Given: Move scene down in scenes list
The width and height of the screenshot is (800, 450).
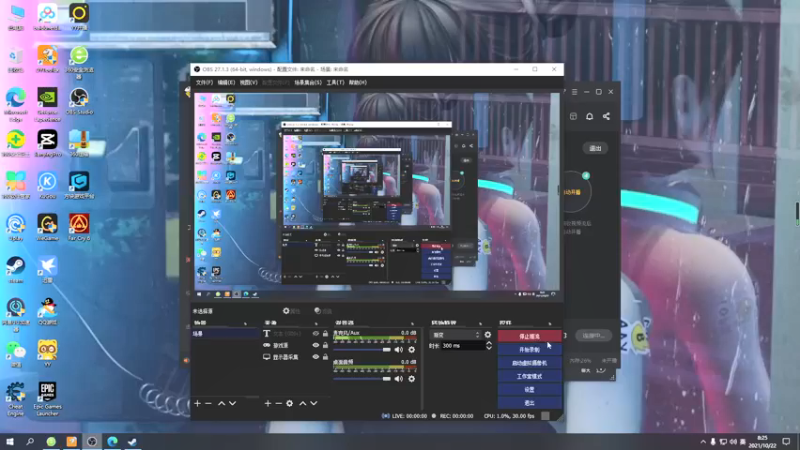Looking at the screenshot, I should [233, 404].
